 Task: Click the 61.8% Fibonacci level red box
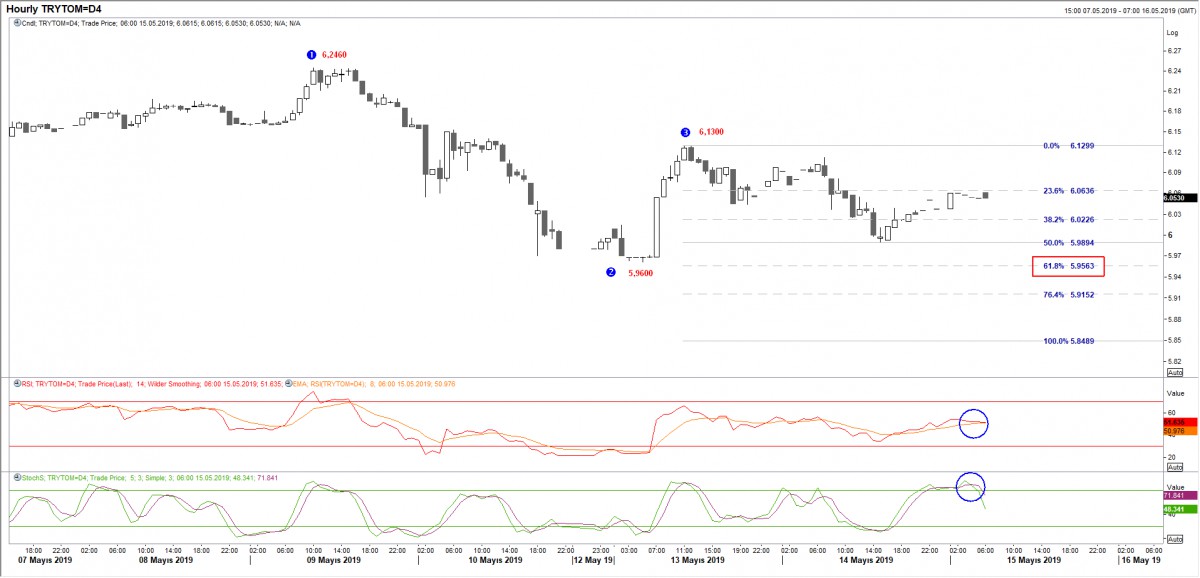coord(1068,266)
